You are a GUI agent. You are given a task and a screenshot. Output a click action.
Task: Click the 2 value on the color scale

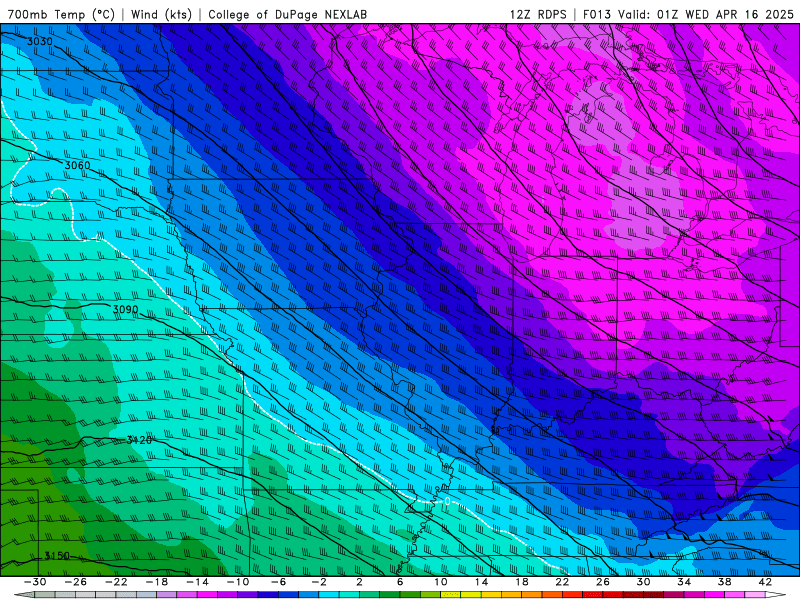pyautogui.click(x=359, y=582)
